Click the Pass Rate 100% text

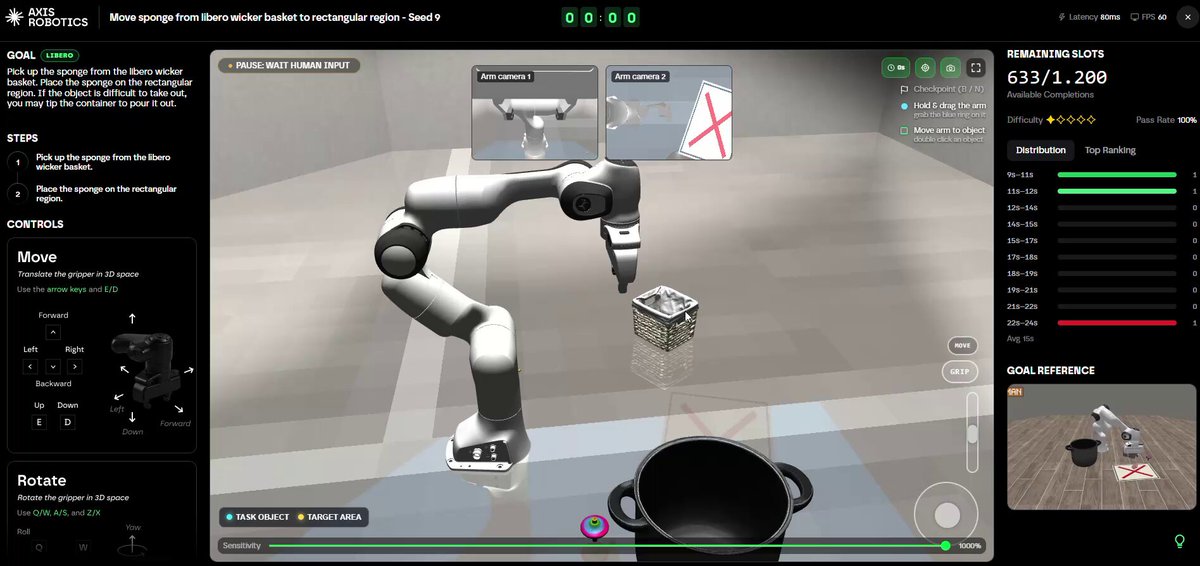[1166, 120]
